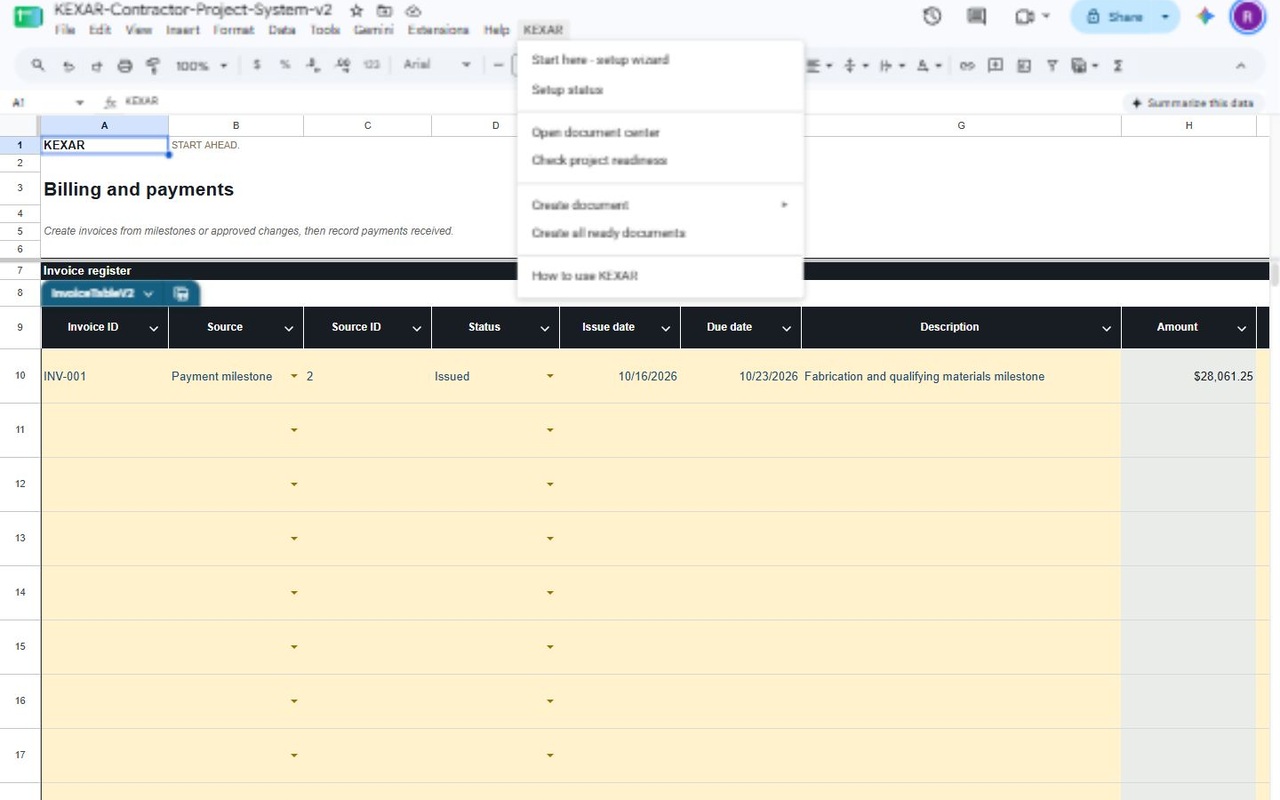Increase decimal places
This screenshot has height=800, width=1280.
[x=342, y=65]
